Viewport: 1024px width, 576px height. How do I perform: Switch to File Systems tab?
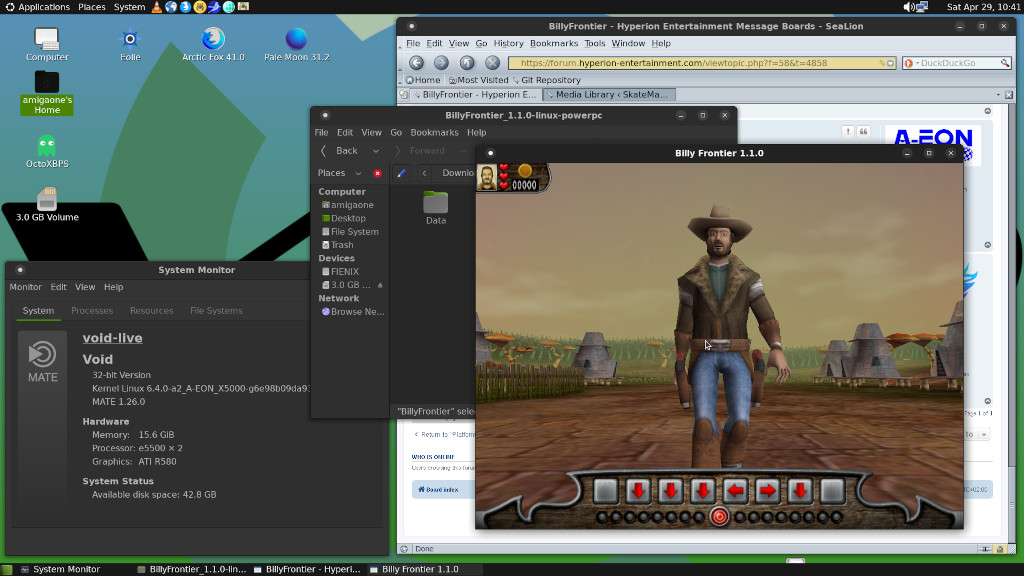[x=216, y=310]
